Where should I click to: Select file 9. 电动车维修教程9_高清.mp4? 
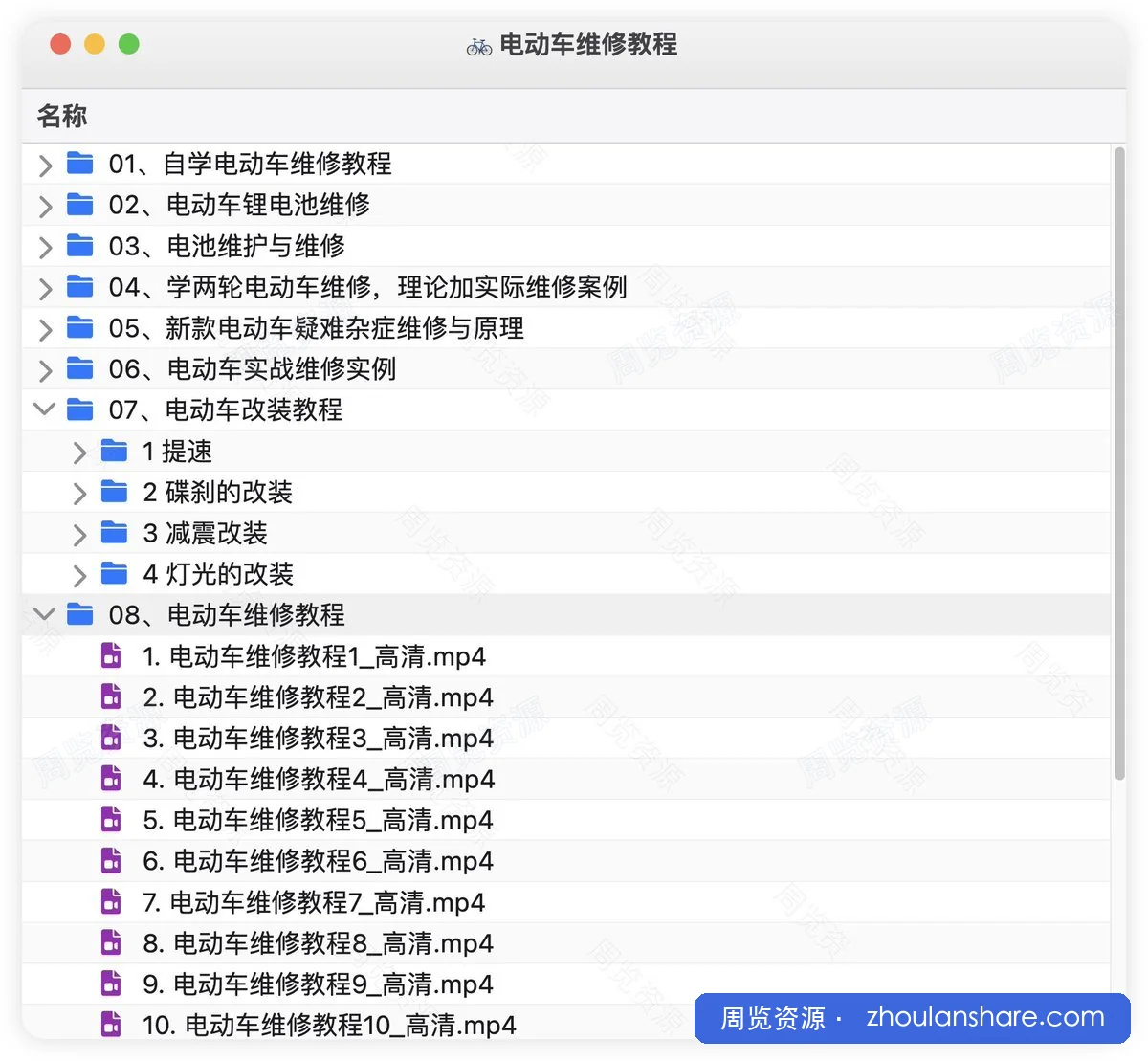pos(319,984)
